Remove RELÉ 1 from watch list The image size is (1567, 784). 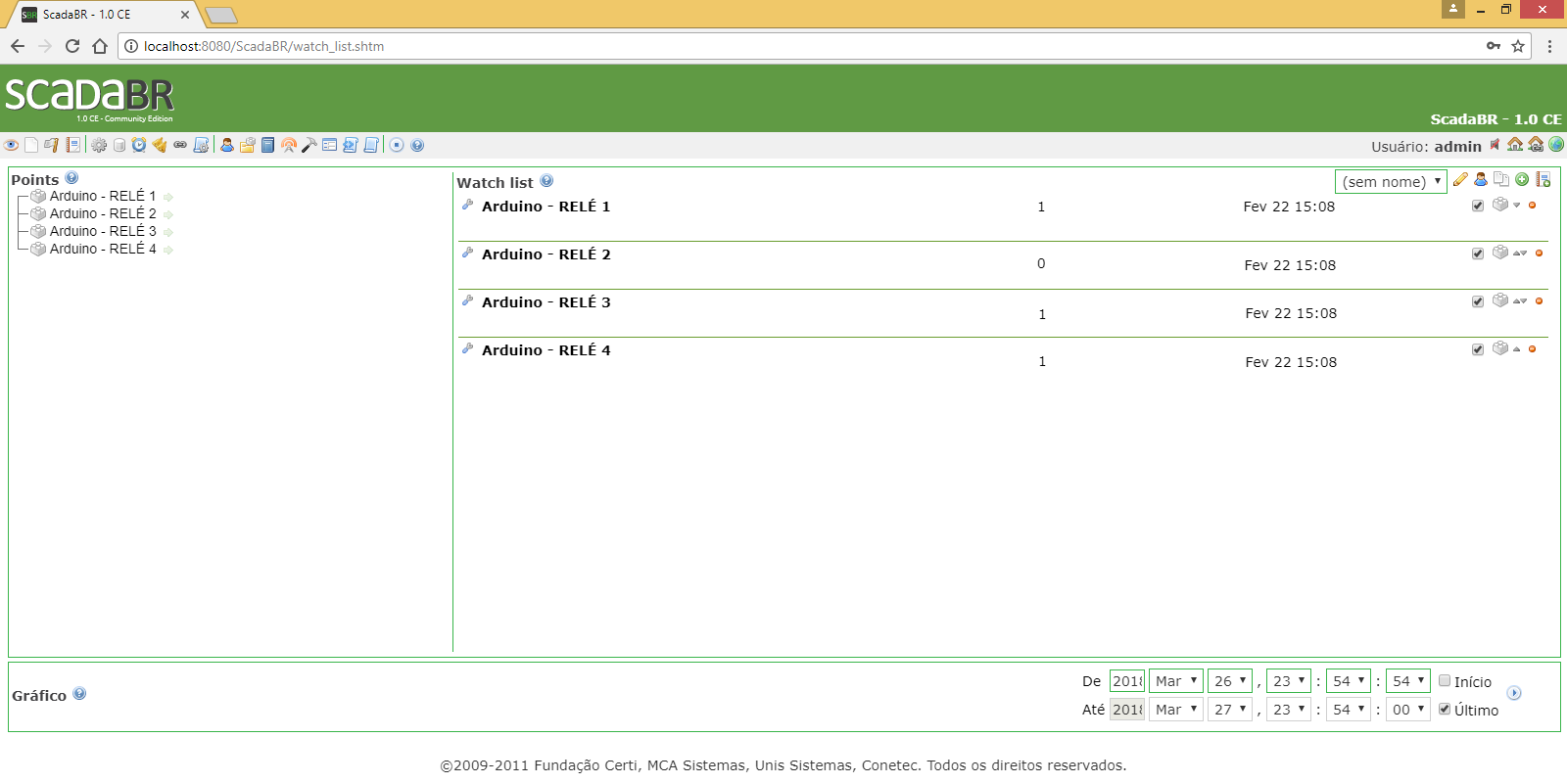pos(1533,206)
